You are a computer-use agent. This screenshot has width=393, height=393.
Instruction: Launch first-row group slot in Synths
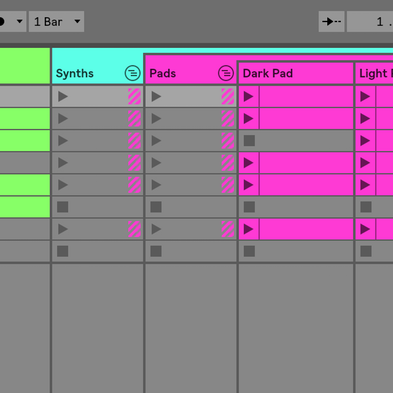coord(63,97)
